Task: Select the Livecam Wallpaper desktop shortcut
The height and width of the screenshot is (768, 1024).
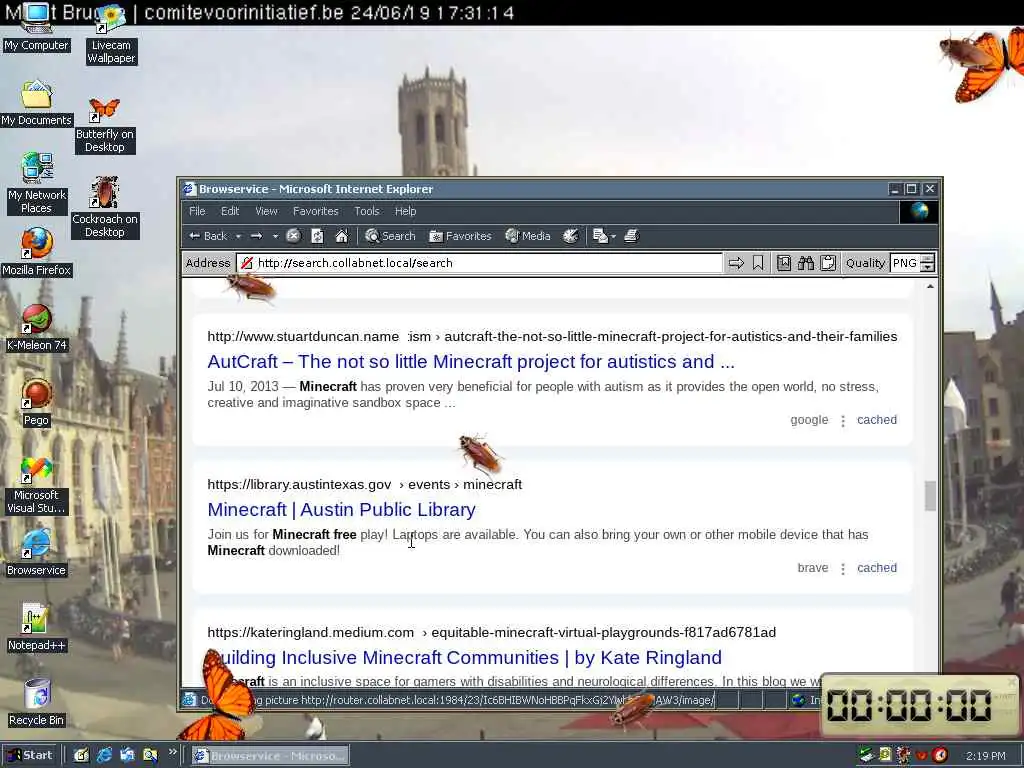Action: 111,34
